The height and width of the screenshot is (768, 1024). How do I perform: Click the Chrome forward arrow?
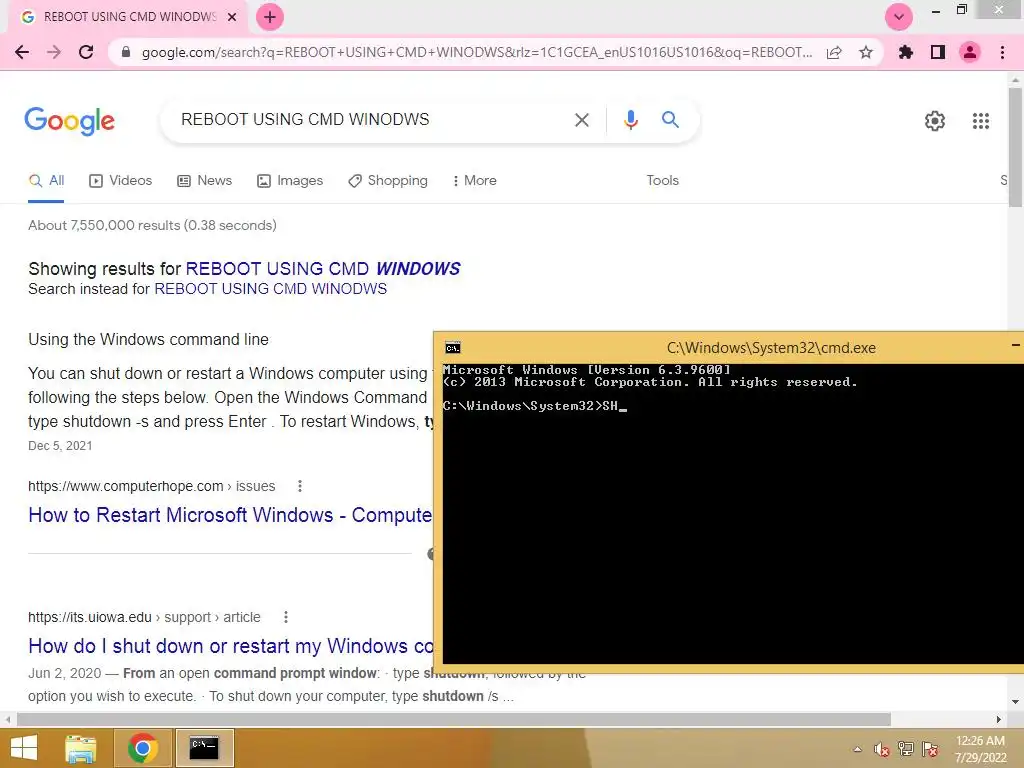coord(54,52)
